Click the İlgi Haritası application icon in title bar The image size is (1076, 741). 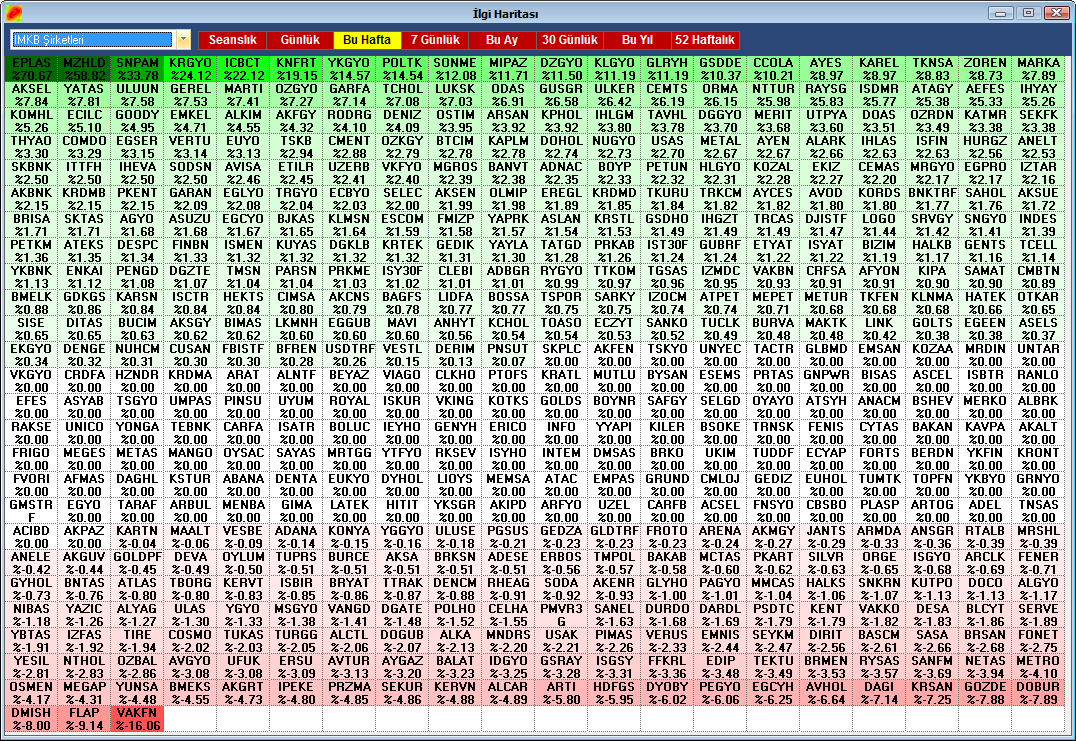[13, 13]
